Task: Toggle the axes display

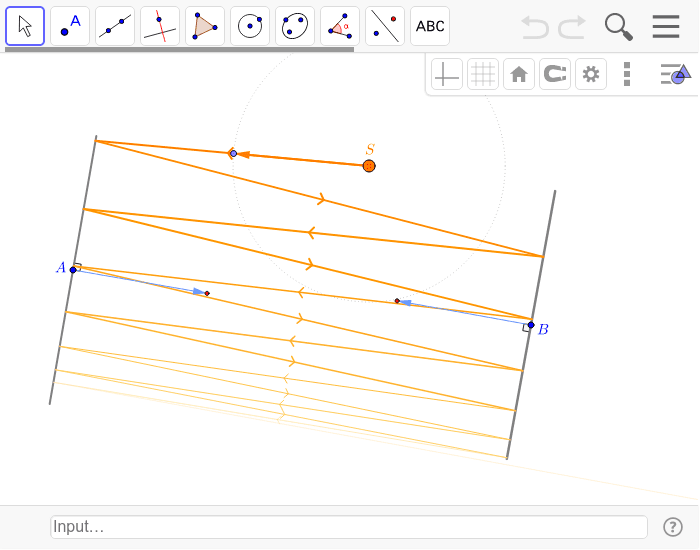Action: coord(447,74)
